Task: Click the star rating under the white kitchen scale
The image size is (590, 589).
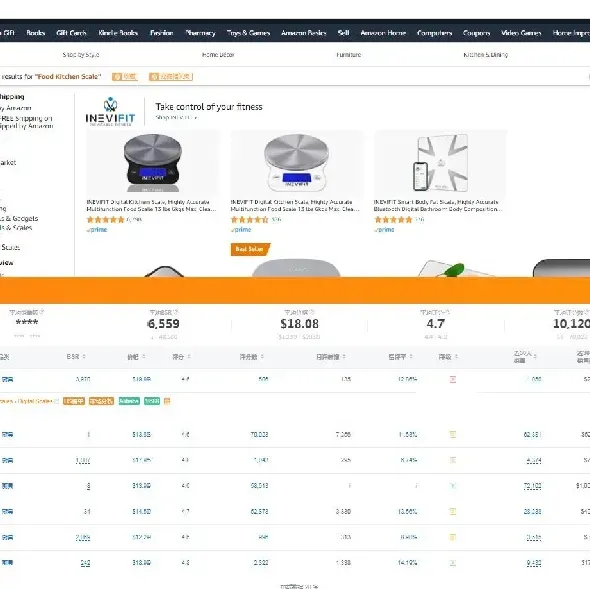Action: coord(249,219)
